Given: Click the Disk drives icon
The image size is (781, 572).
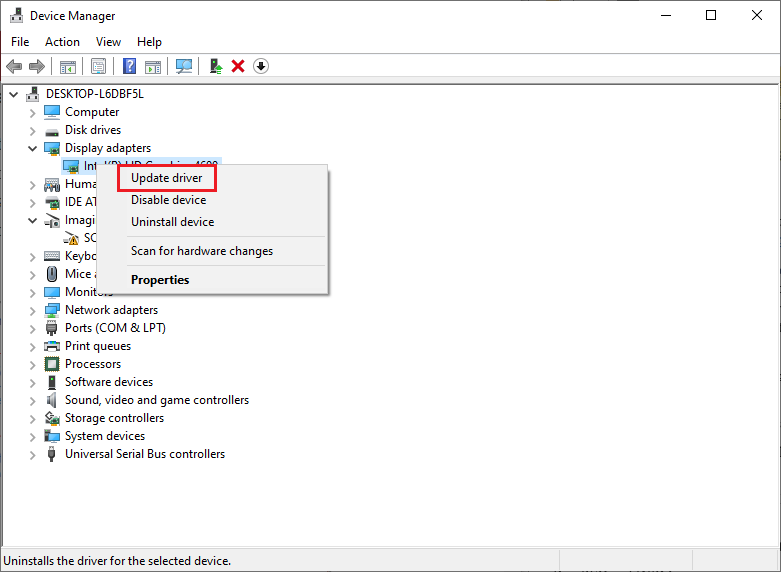Looking at the screenshot, I should [52, 131].
